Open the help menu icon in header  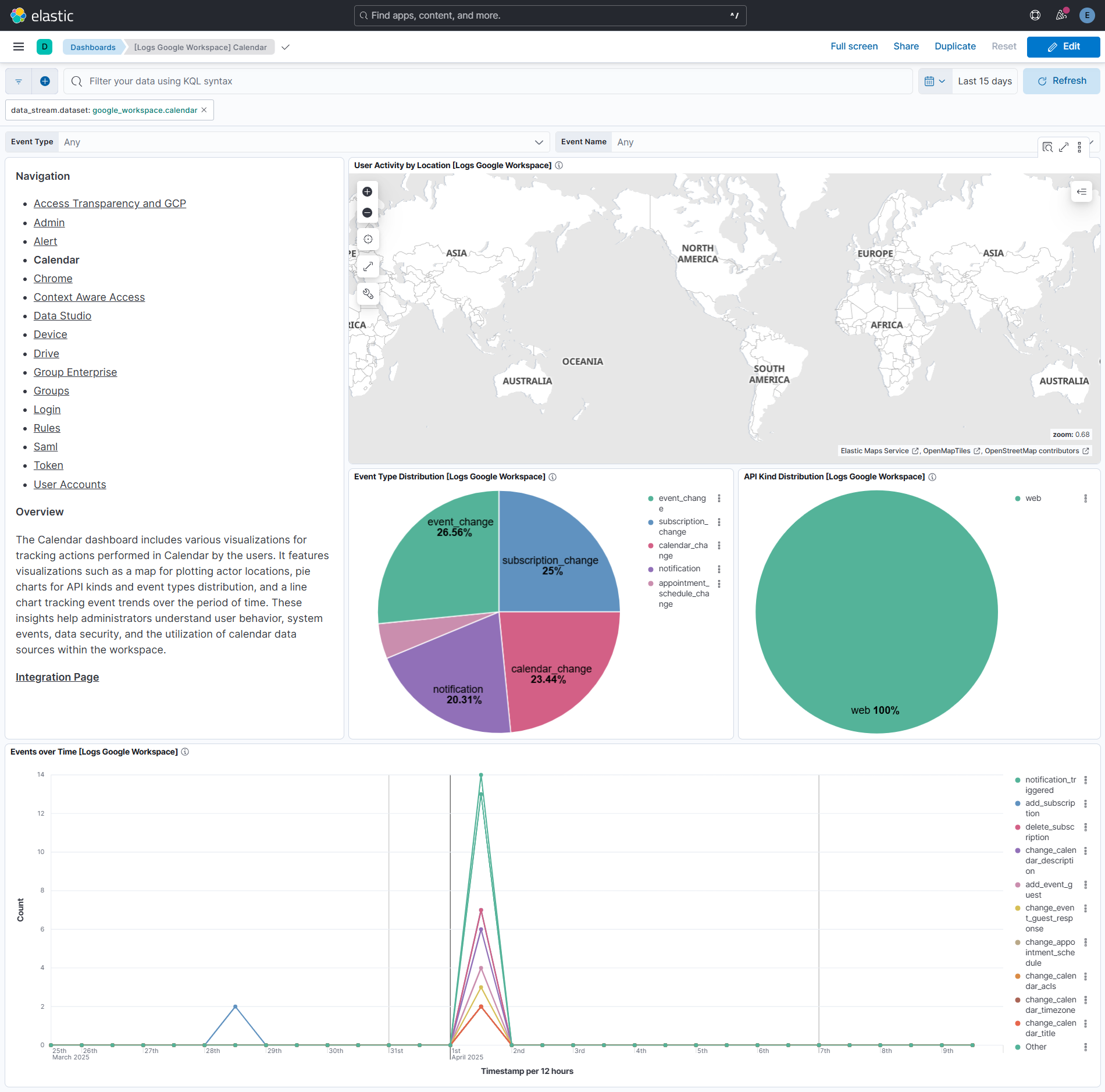[1035, 15]
